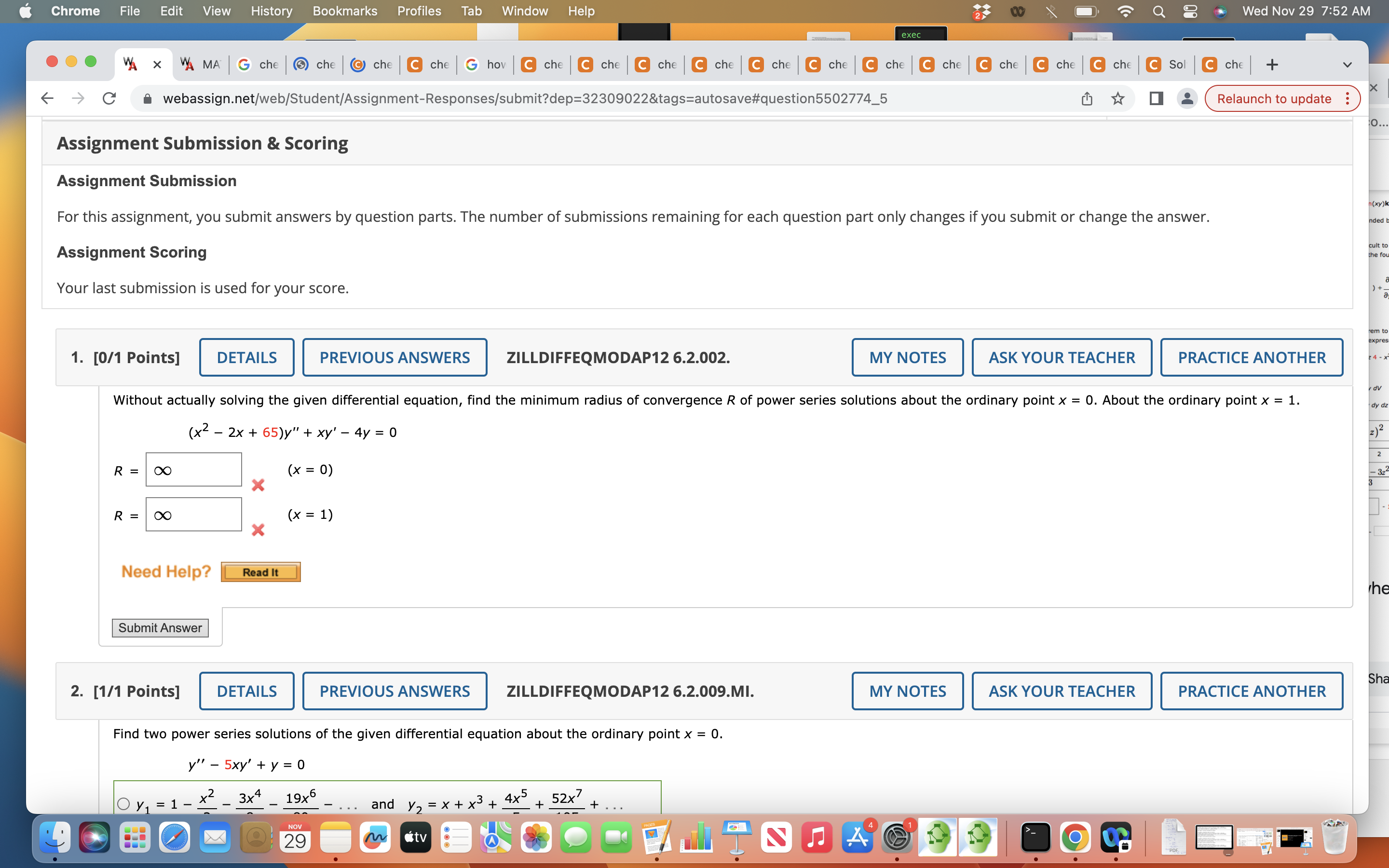Open the share icon in the address bar
1389x868 pixels.
pos(1087,97)
